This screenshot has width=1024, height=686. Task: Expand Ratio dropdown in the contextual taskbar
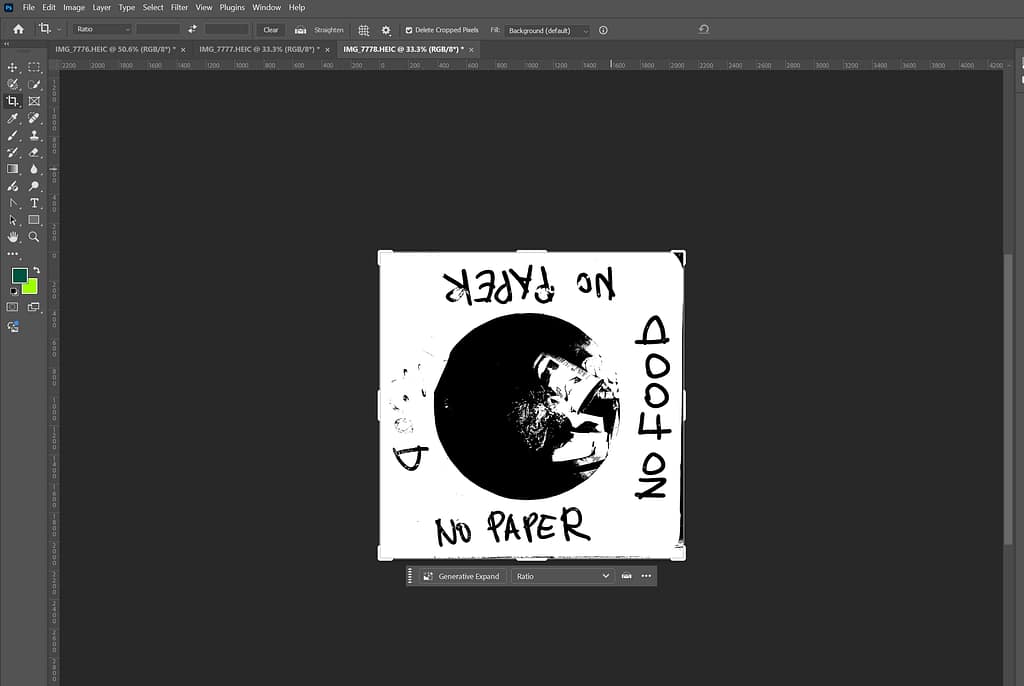click(x=562, y=576)
